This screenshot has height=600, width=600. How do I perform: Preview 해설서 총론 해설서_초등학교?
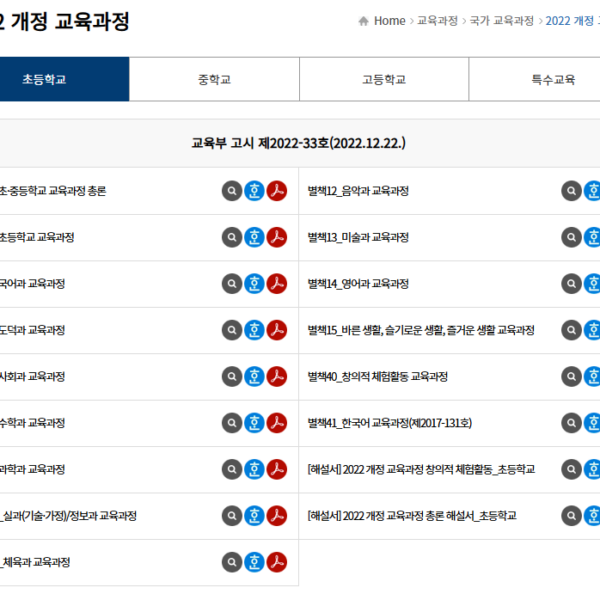coord(571,516)
